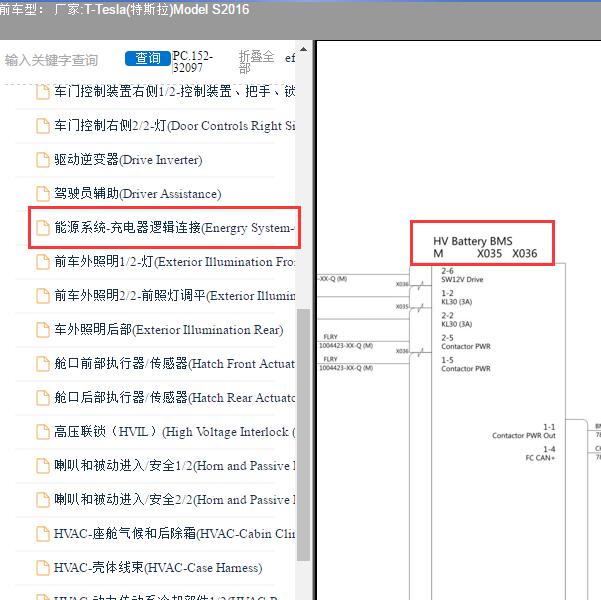The height and width of the screenshot is (600, 601).
Task: Click the 折叠全部 collapse all link
Action: [256, 62]
